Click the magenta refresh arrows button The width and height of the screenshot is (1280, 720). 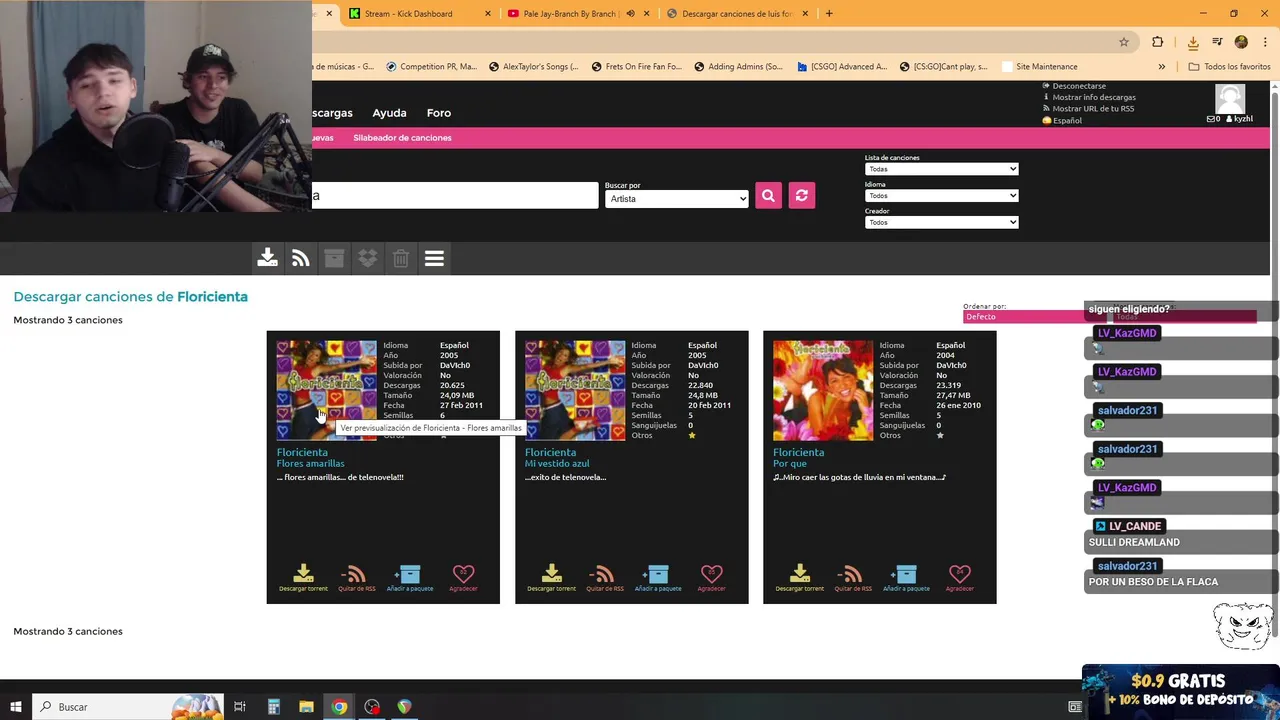point(801,196)
